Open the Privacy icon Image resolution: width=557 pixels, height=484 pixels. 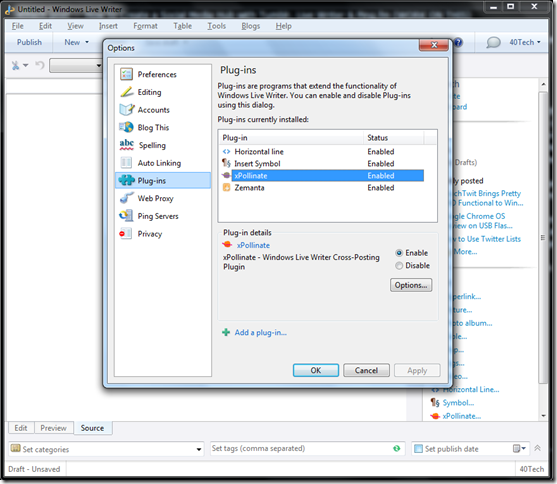[x=126, y=234]
